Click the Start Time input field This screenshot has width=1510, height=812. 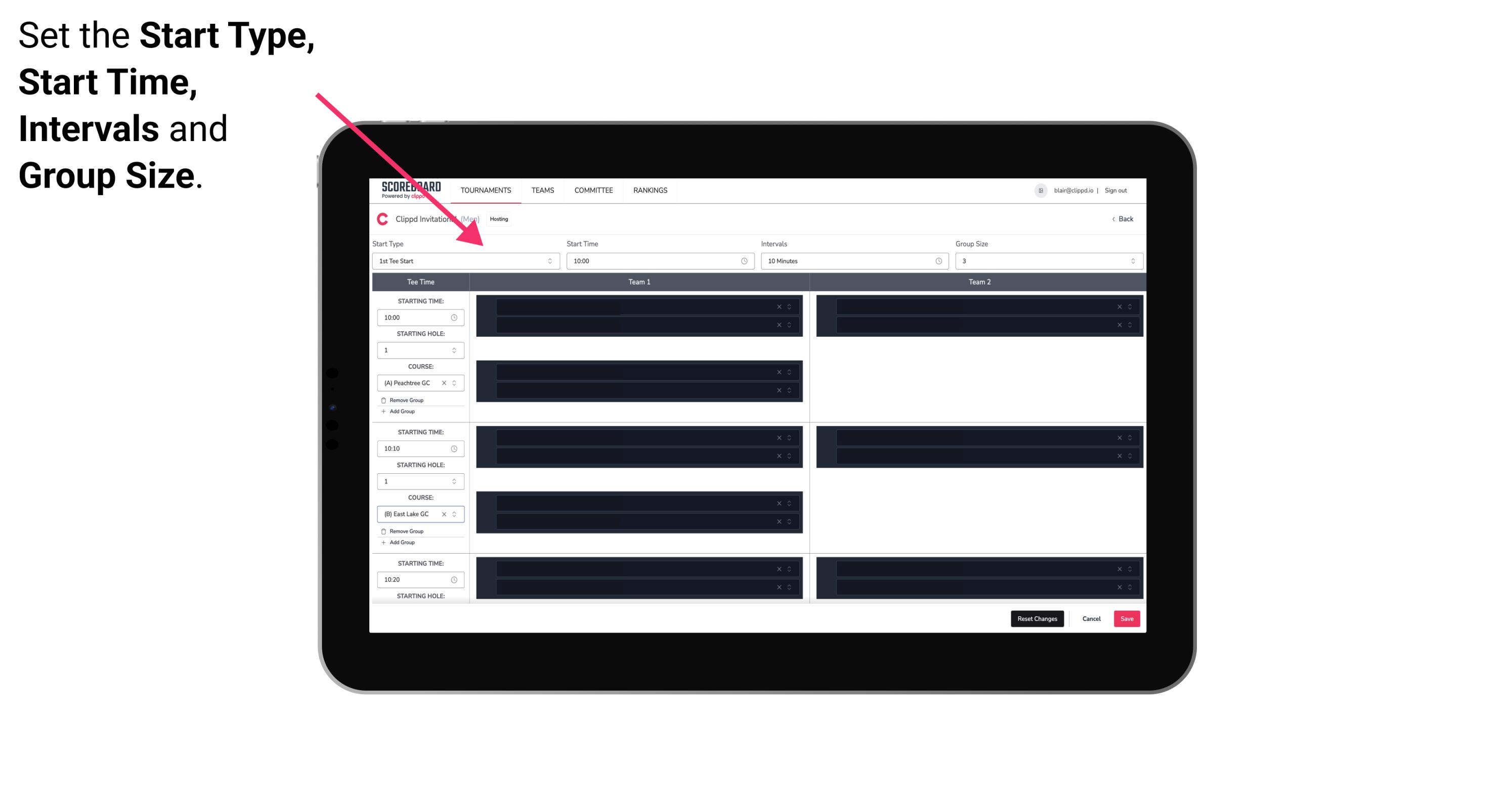[x=660, y=261]
